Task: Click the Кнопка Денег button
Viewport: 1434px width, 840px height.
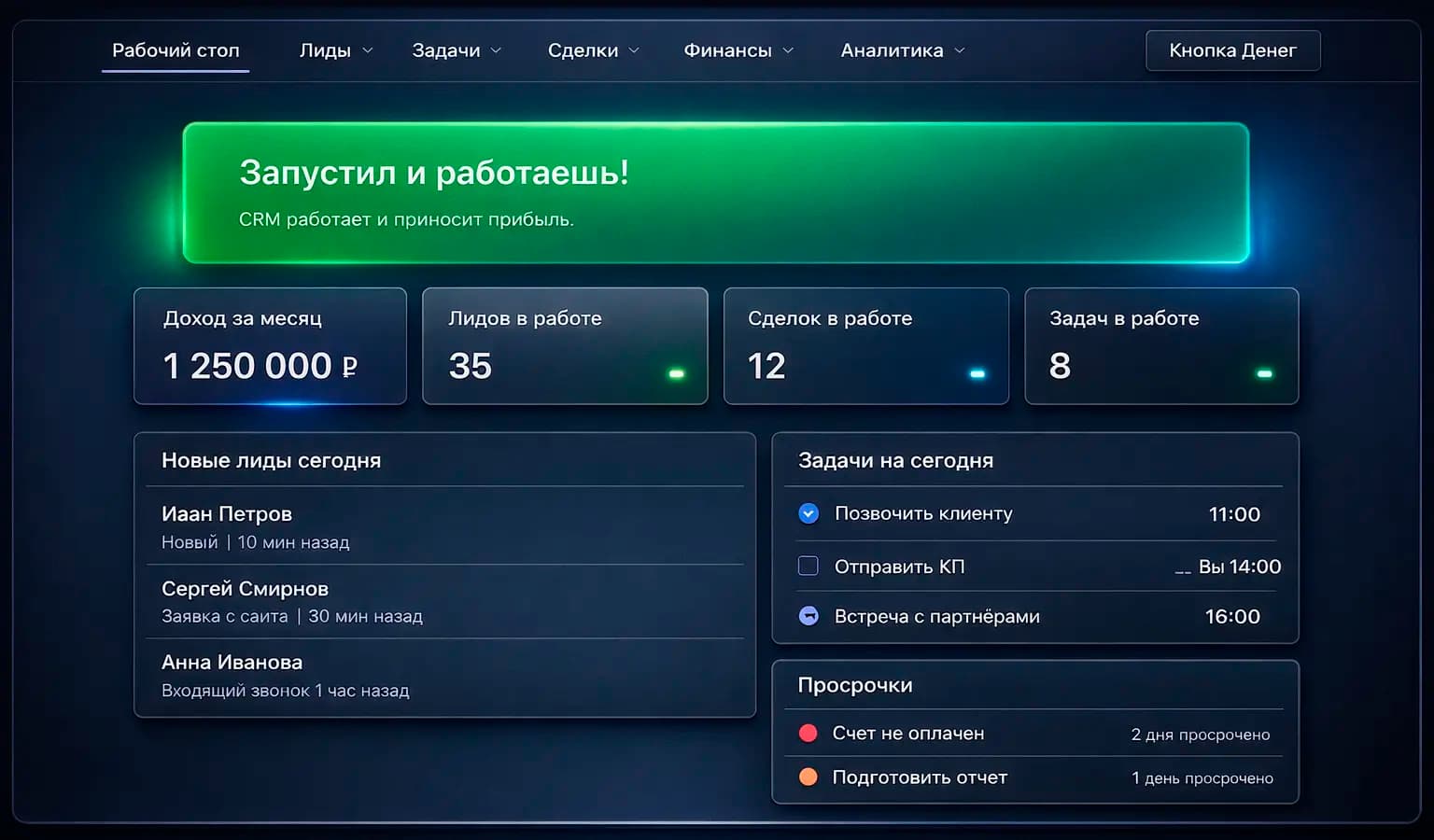Action: (x=1232, y=50)
